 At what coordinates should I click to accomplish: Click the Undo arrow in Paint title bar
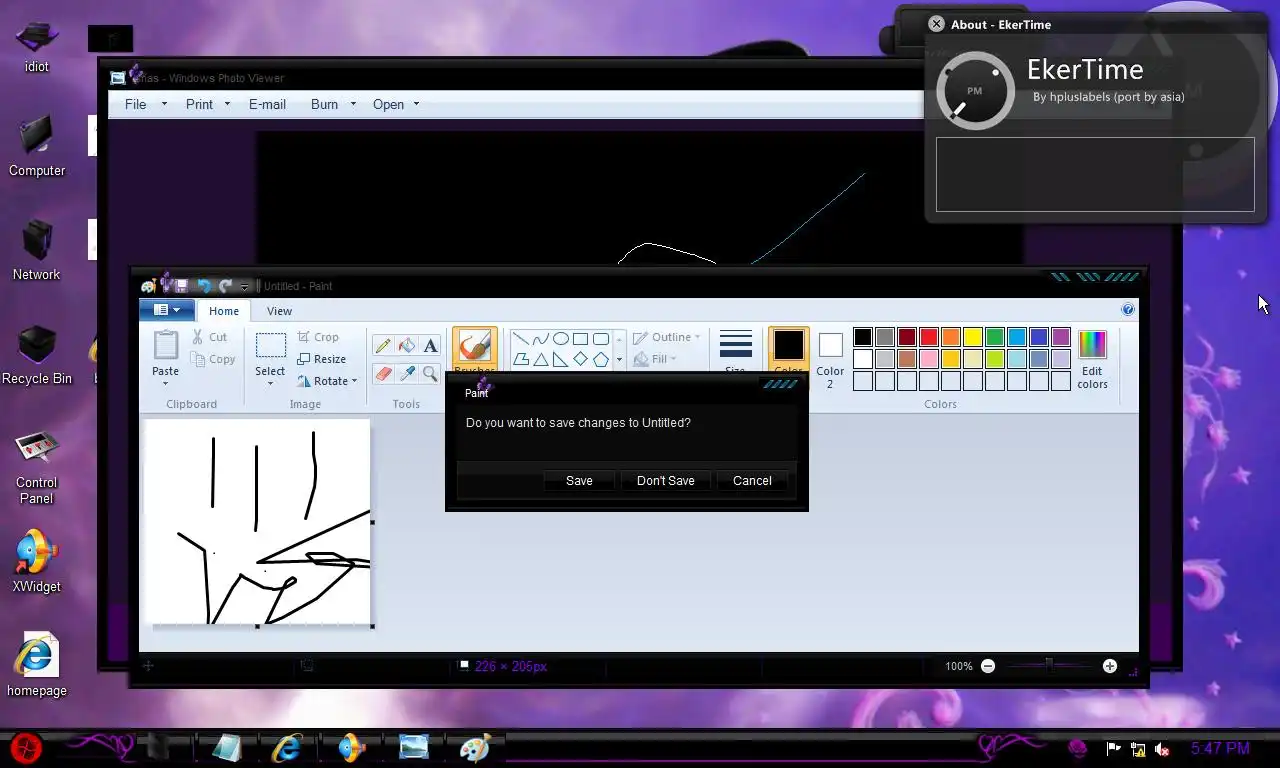point(205,286)
